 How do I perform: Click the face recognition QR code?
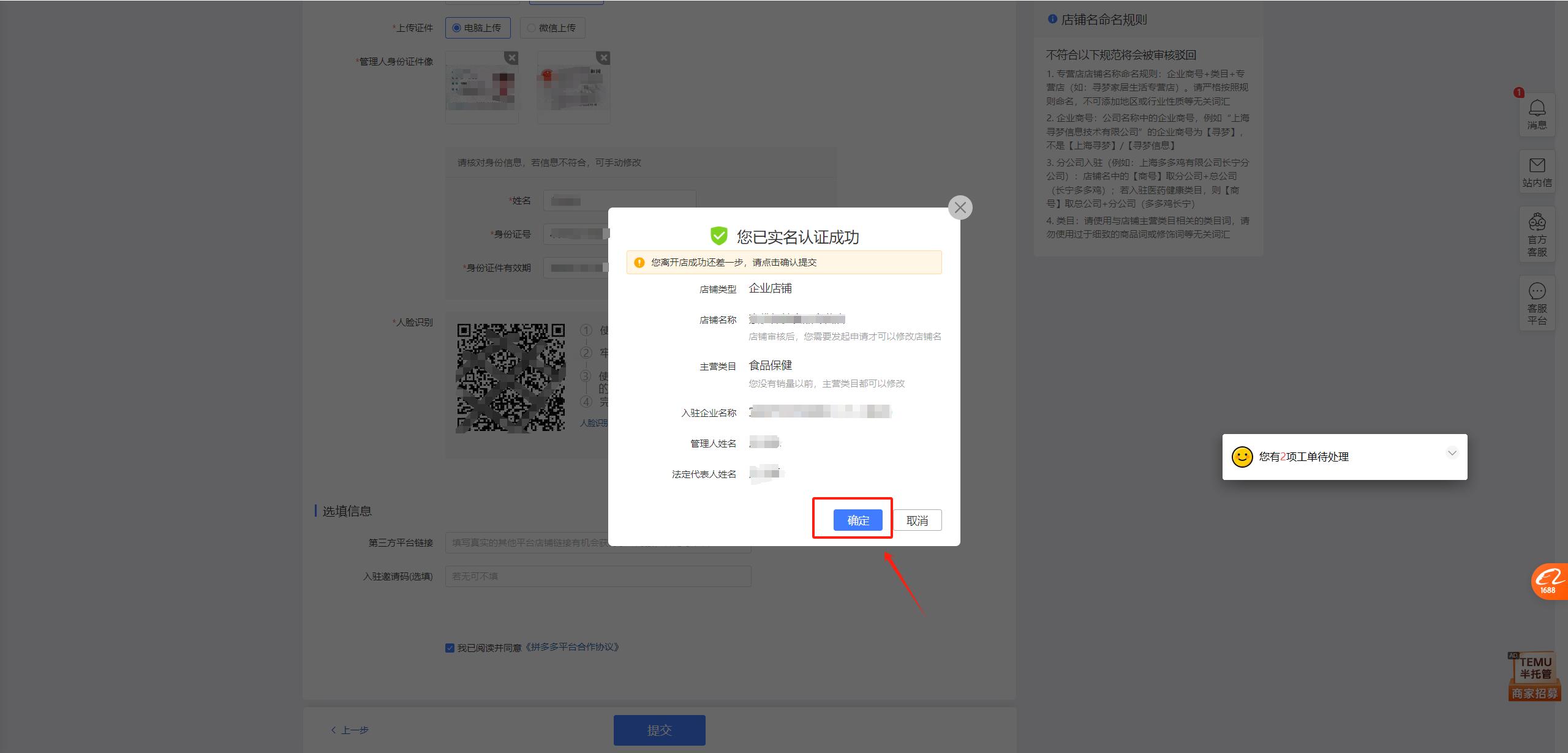(x=510, y=377)
